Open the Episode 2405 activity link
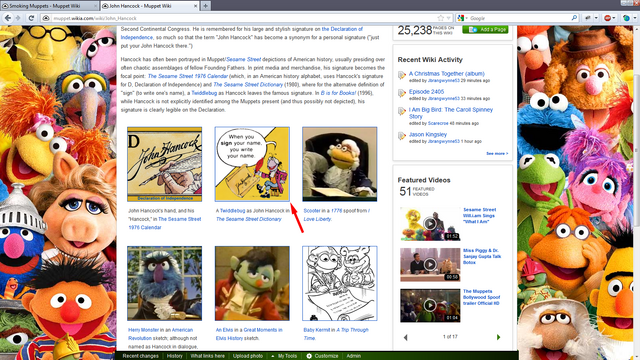The width and height of the screenshot is (640, 360). click(x=426, y=91)
